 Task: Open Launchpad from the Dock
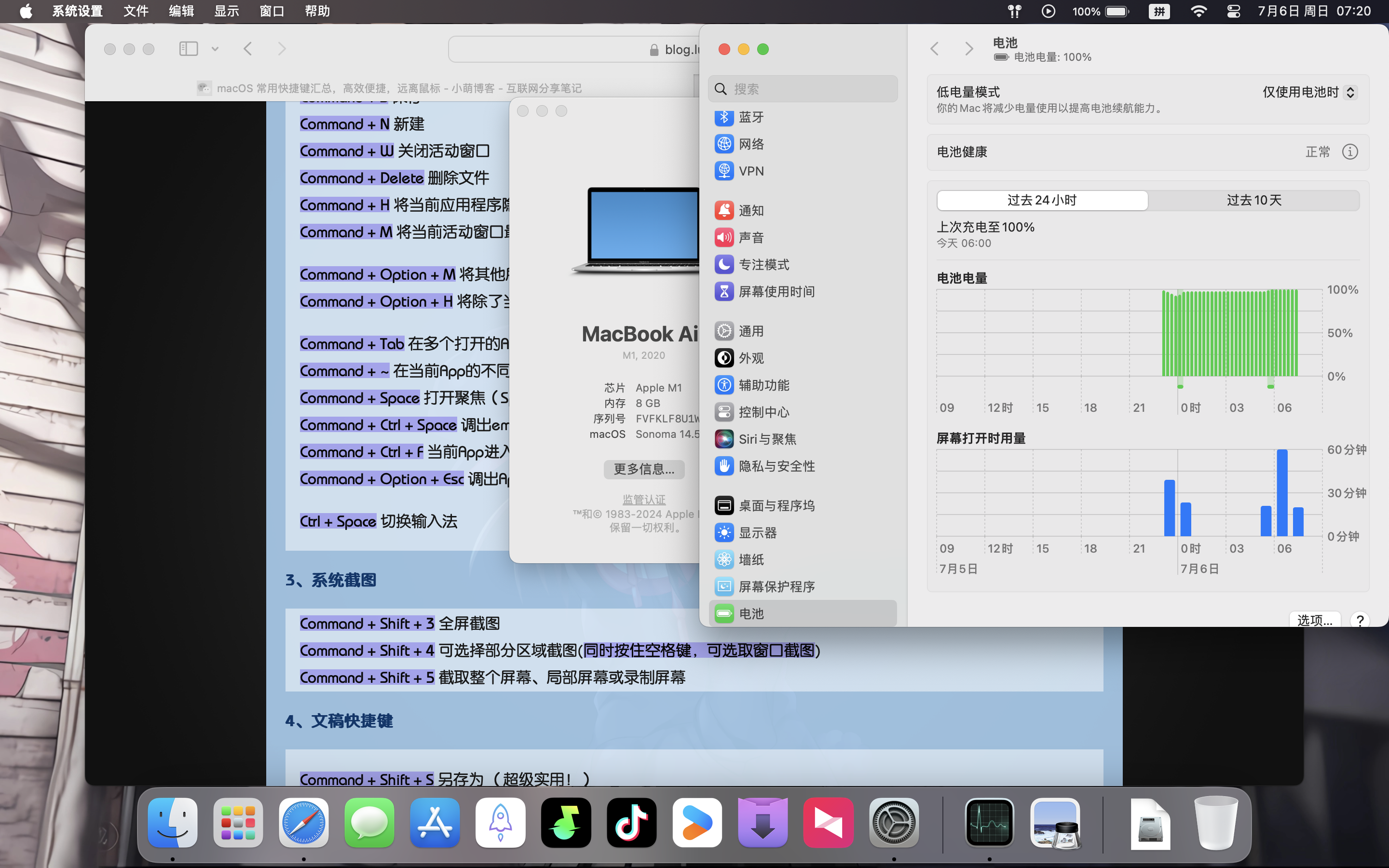pyautogui.click(x=238, y=823)
